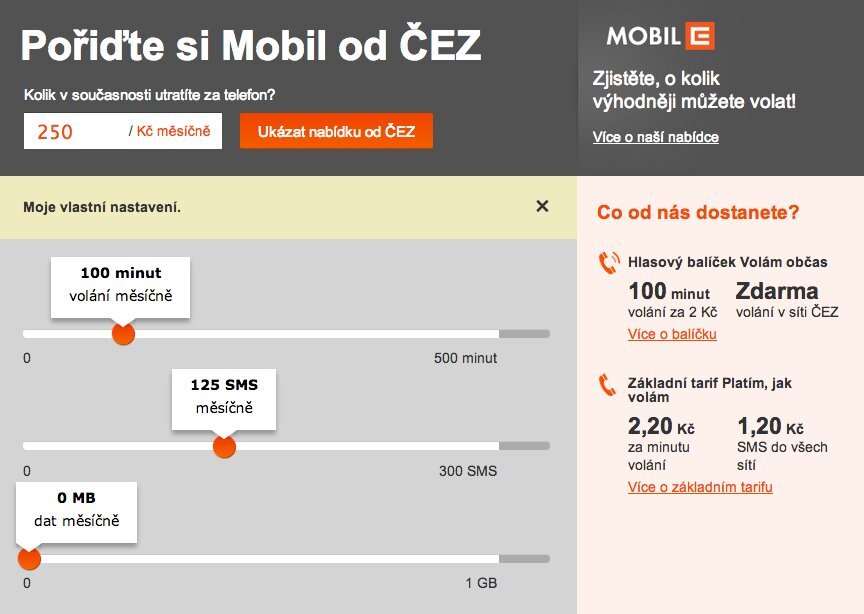Click the Co od nás dostanete heading
This screenshot has height=614, width=864.
698,212
